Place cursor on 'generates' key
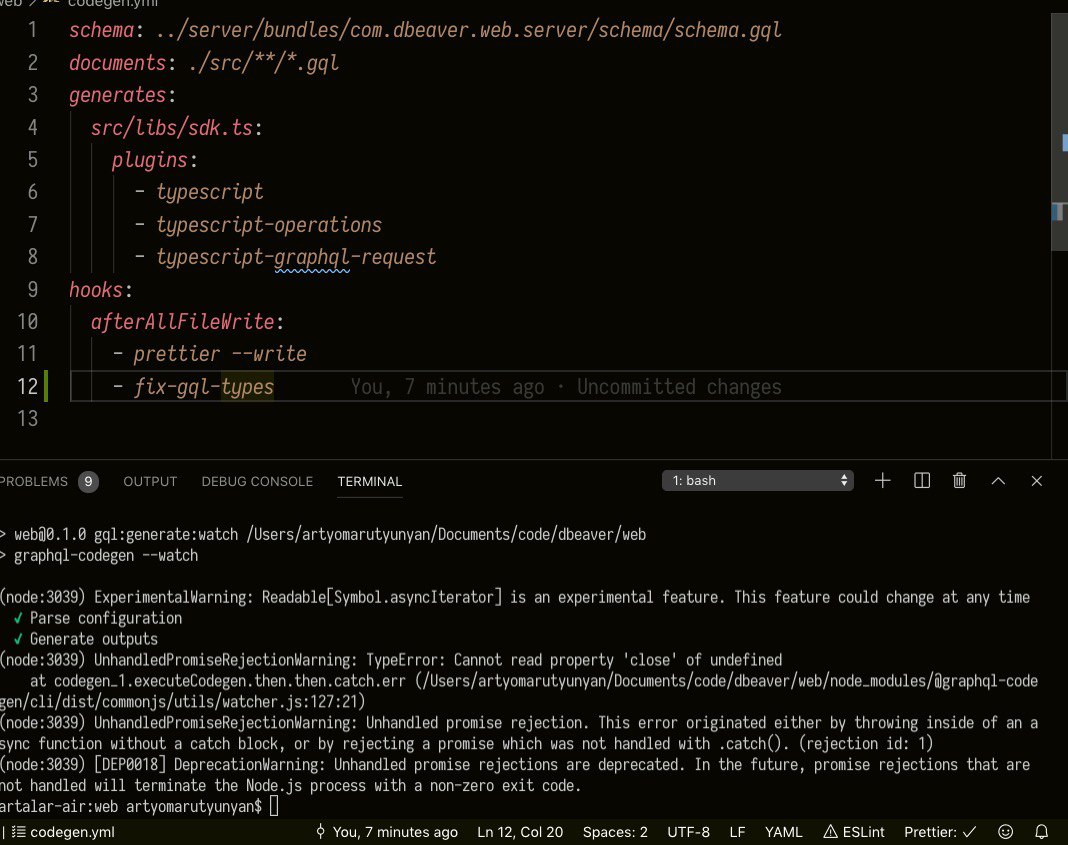 [x=117, y=95]
